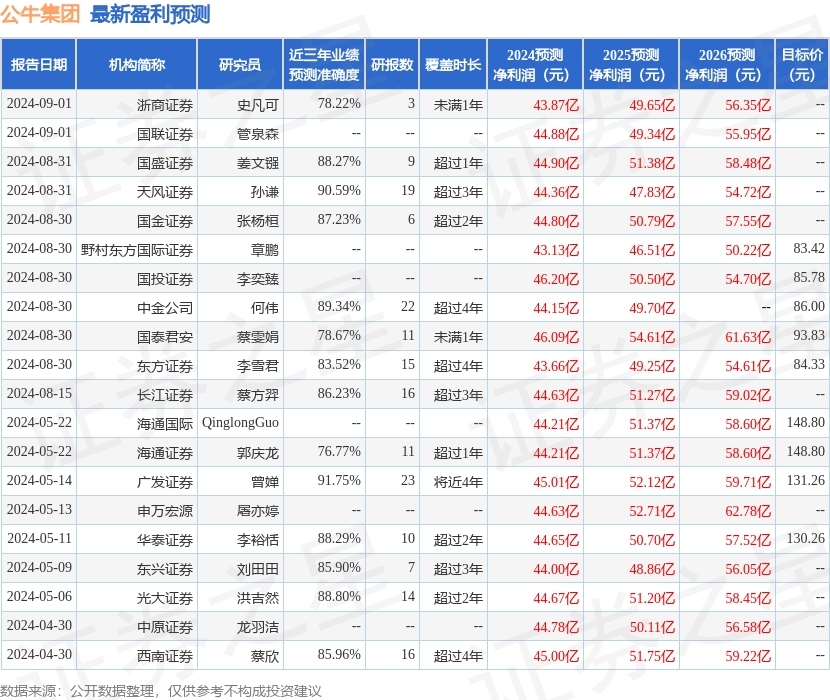This screenshot has width=830, height=700.
Task: Click the 公牛集团 title text
Action: (40, 14)
